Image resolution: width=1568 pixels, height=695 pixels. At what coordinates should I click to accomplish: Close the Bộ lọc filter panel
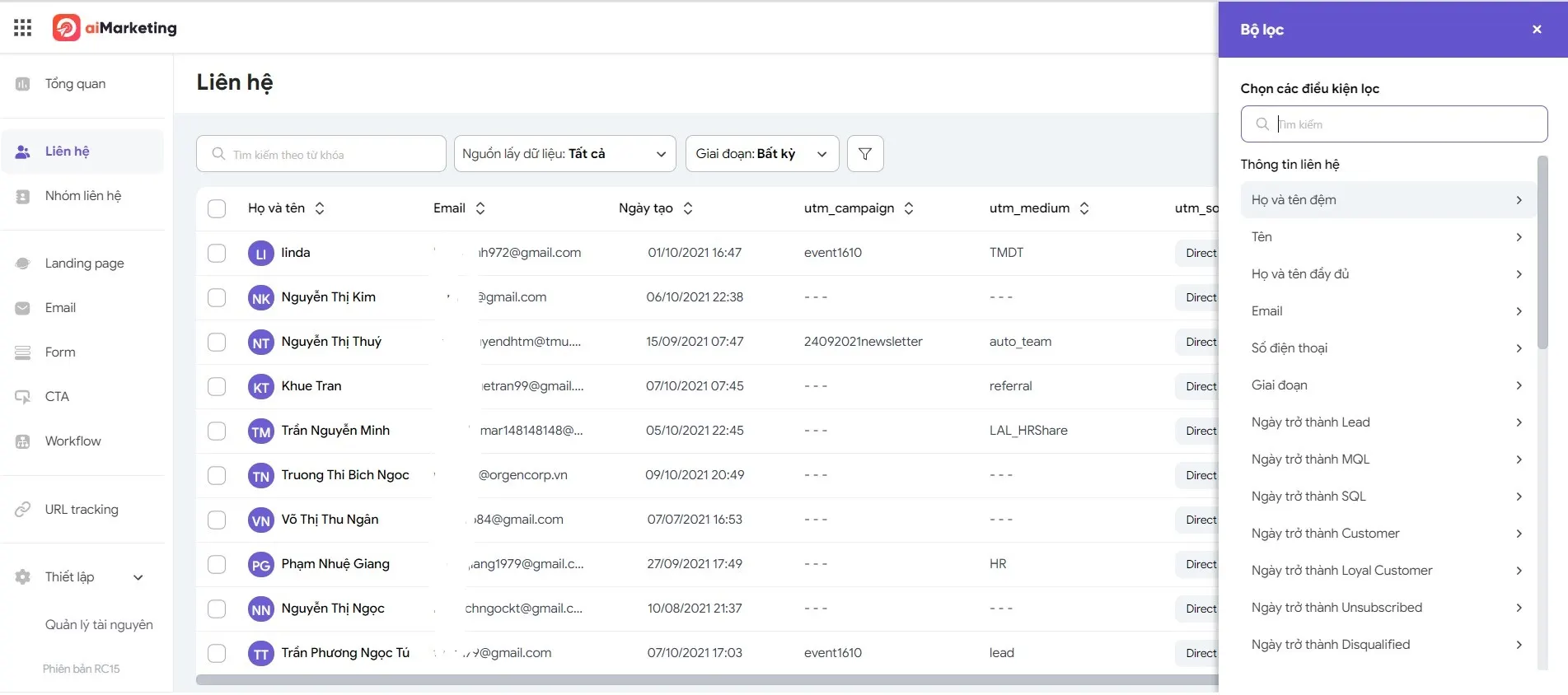point(1537,30)
